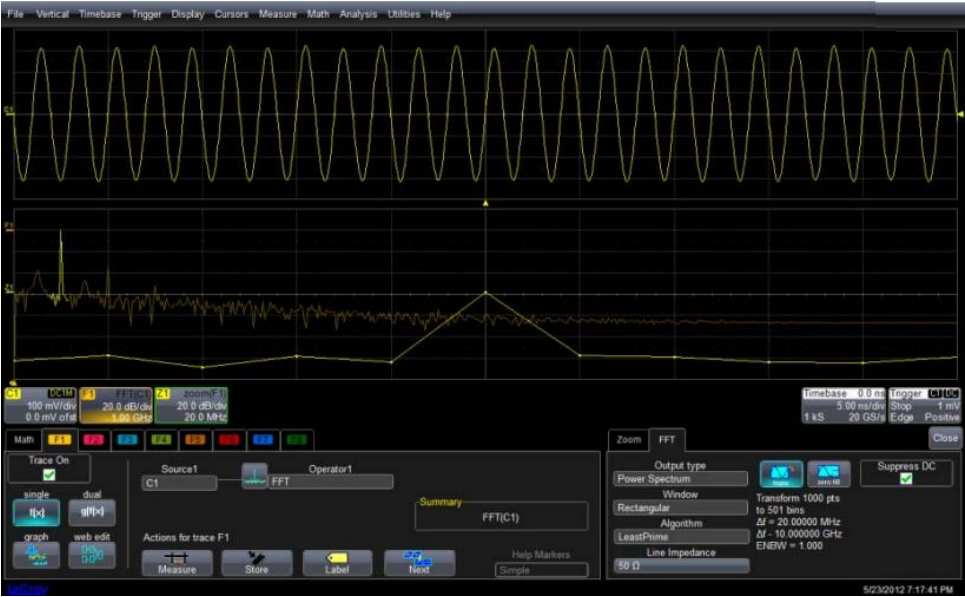This screenshot has height=597, width=965.
Task: Toggle the Trace On checkbox
Action: pyautogui.click(x=48, y=475)
